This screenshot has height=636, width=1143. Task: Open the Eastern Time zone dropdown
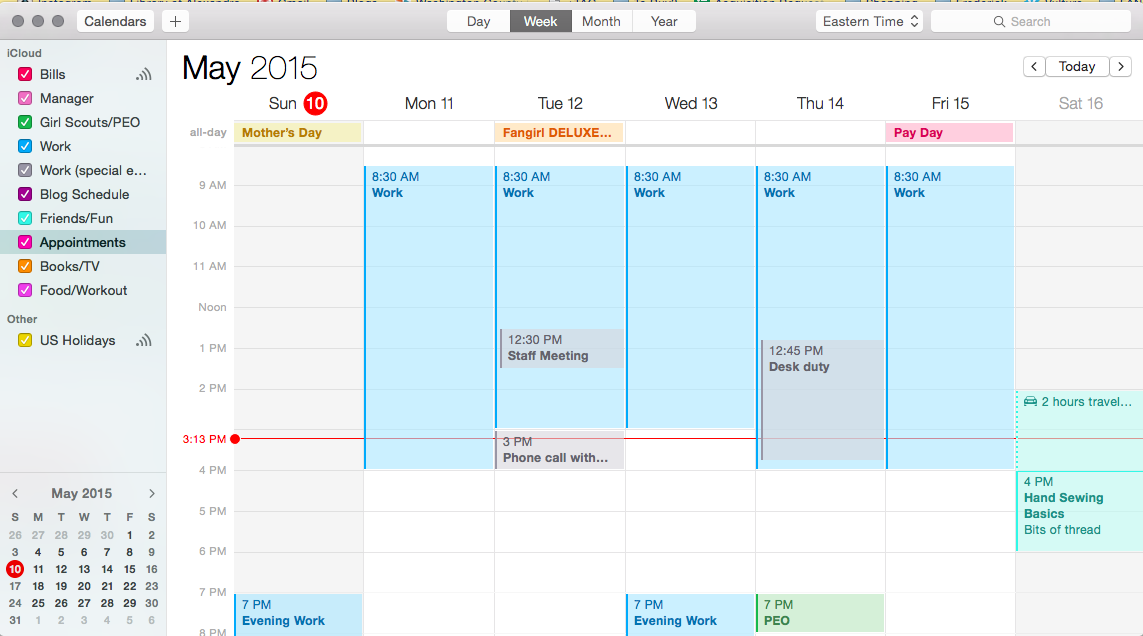tap(869, 21)
